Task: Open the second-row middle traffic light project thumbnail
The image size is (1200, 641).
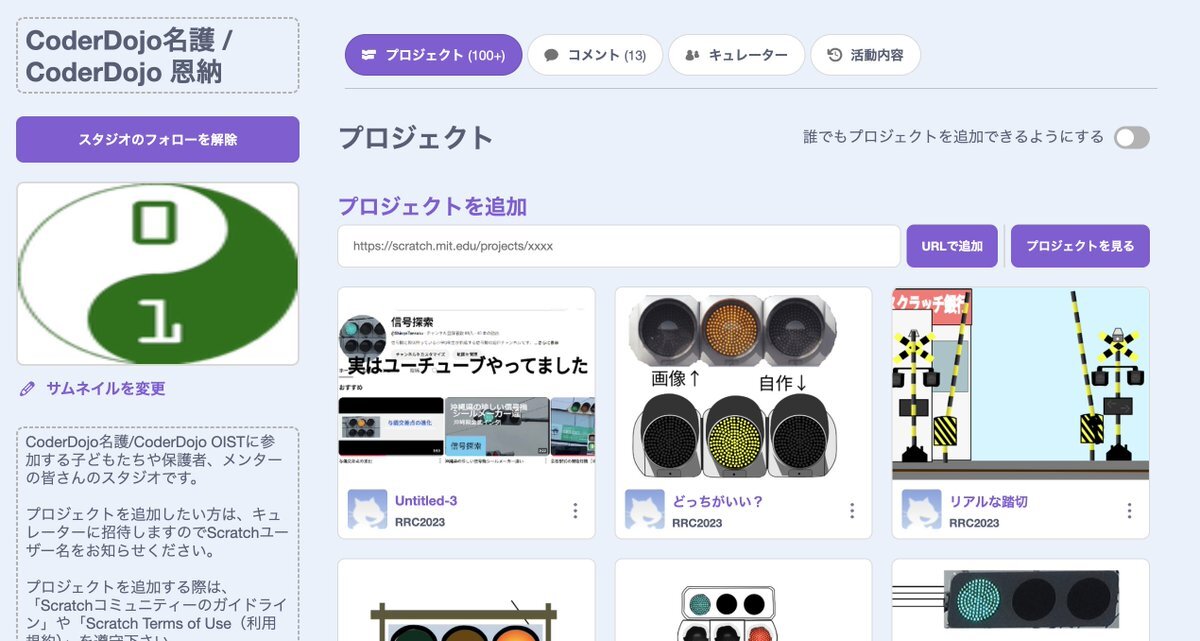Action: tap(743, 600)
